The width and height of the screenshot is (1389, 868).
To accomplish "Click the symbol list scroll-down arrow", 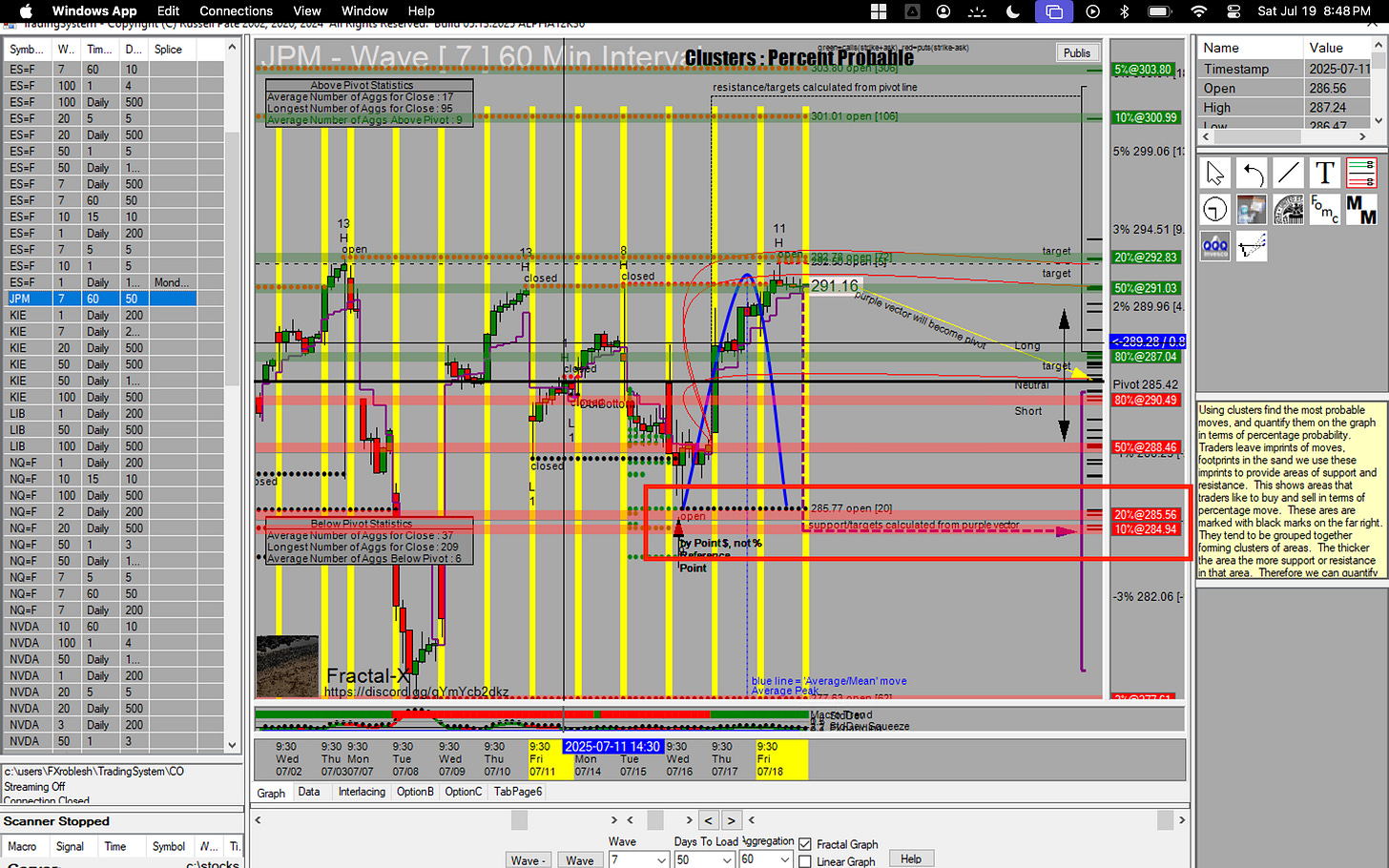I will pyautogui.click(x=232, y=745).
